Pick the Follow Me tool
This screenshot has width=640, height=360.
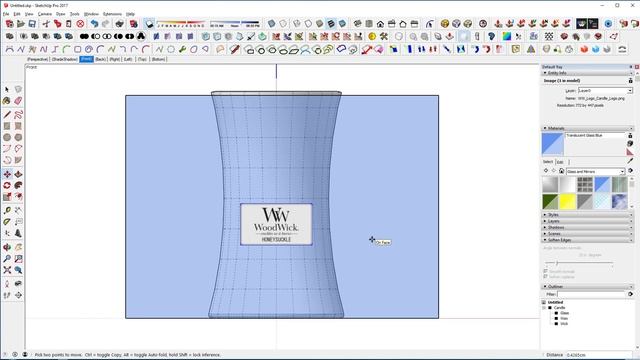pyautogui.click(x=18, y=186)
